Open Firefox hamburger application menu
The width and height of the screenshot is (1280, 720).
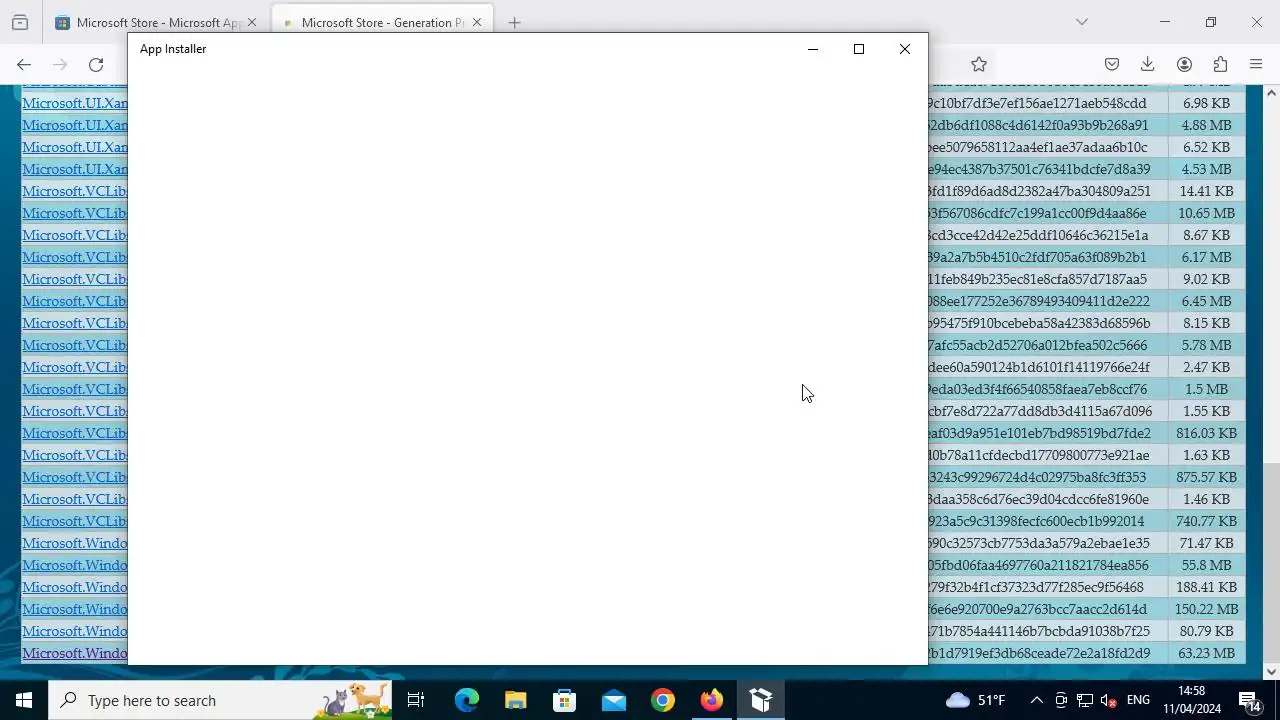[1256, 64]
